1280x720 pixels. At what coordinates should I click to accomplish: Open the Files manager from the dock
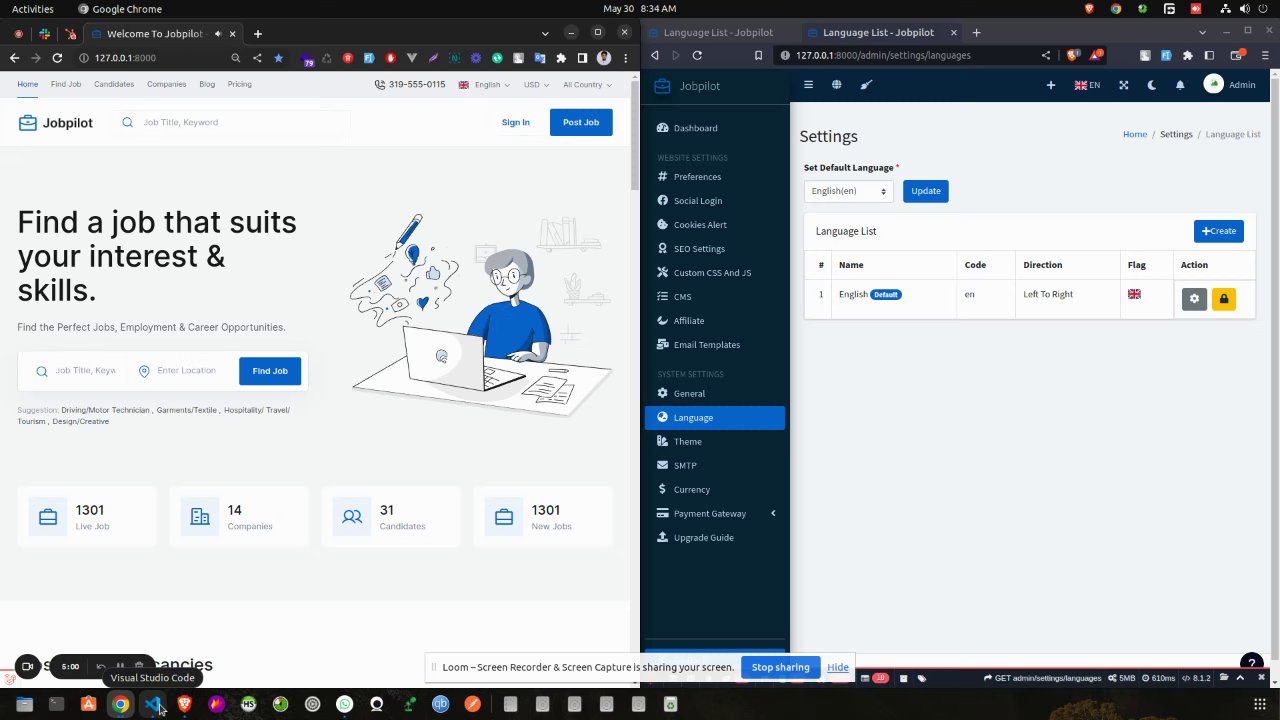tap(24, 704)
